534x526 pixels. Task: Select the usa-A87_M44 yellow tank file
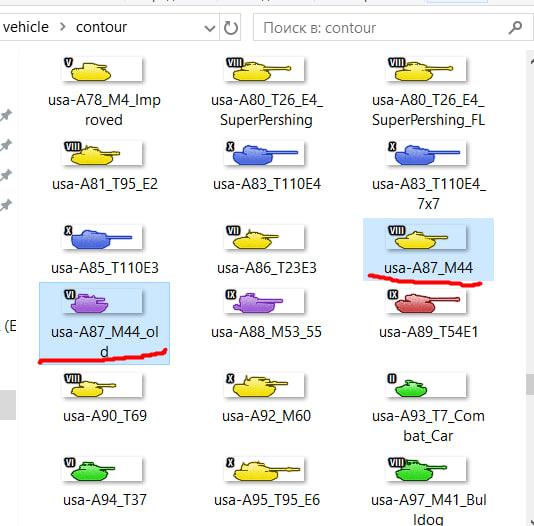pyautogui.click(x=428, y=250)
